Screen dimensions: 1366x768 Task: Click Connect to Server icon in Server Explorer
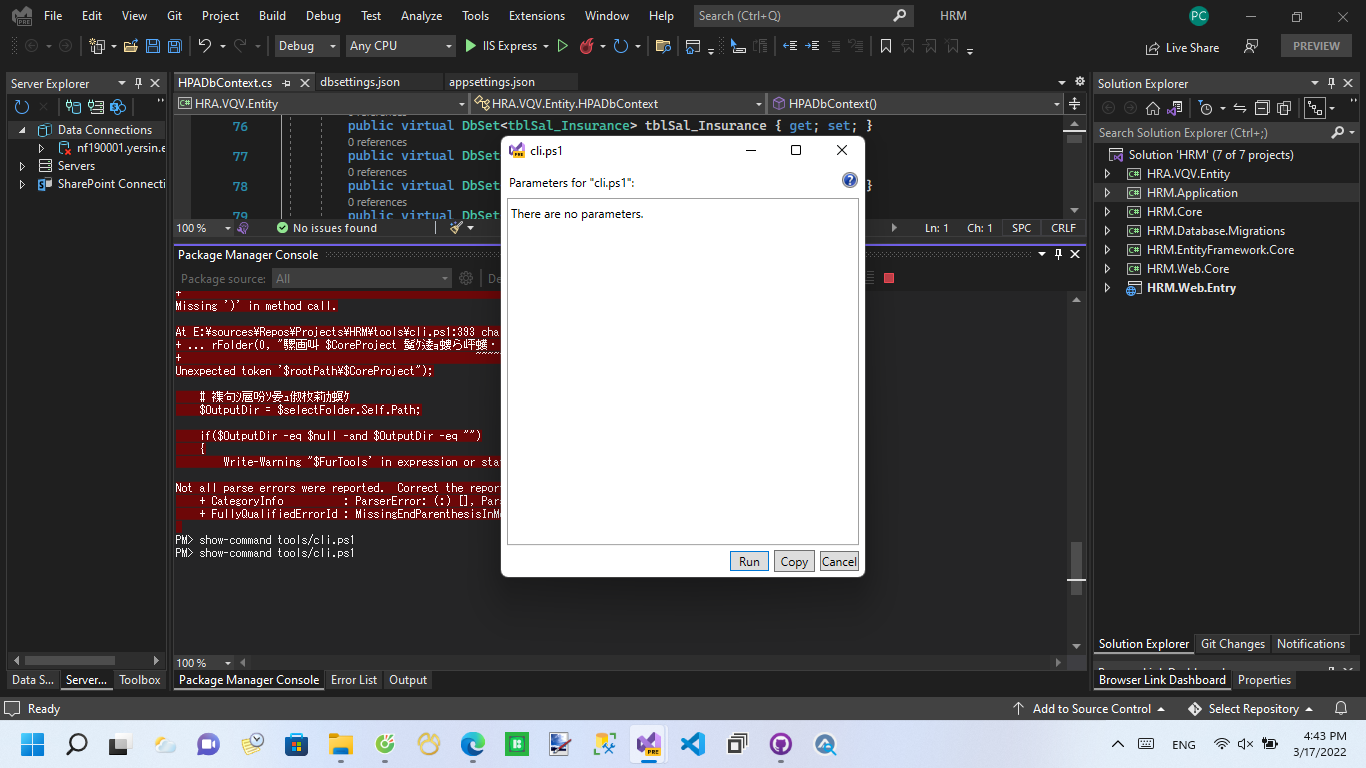[96, 107]
